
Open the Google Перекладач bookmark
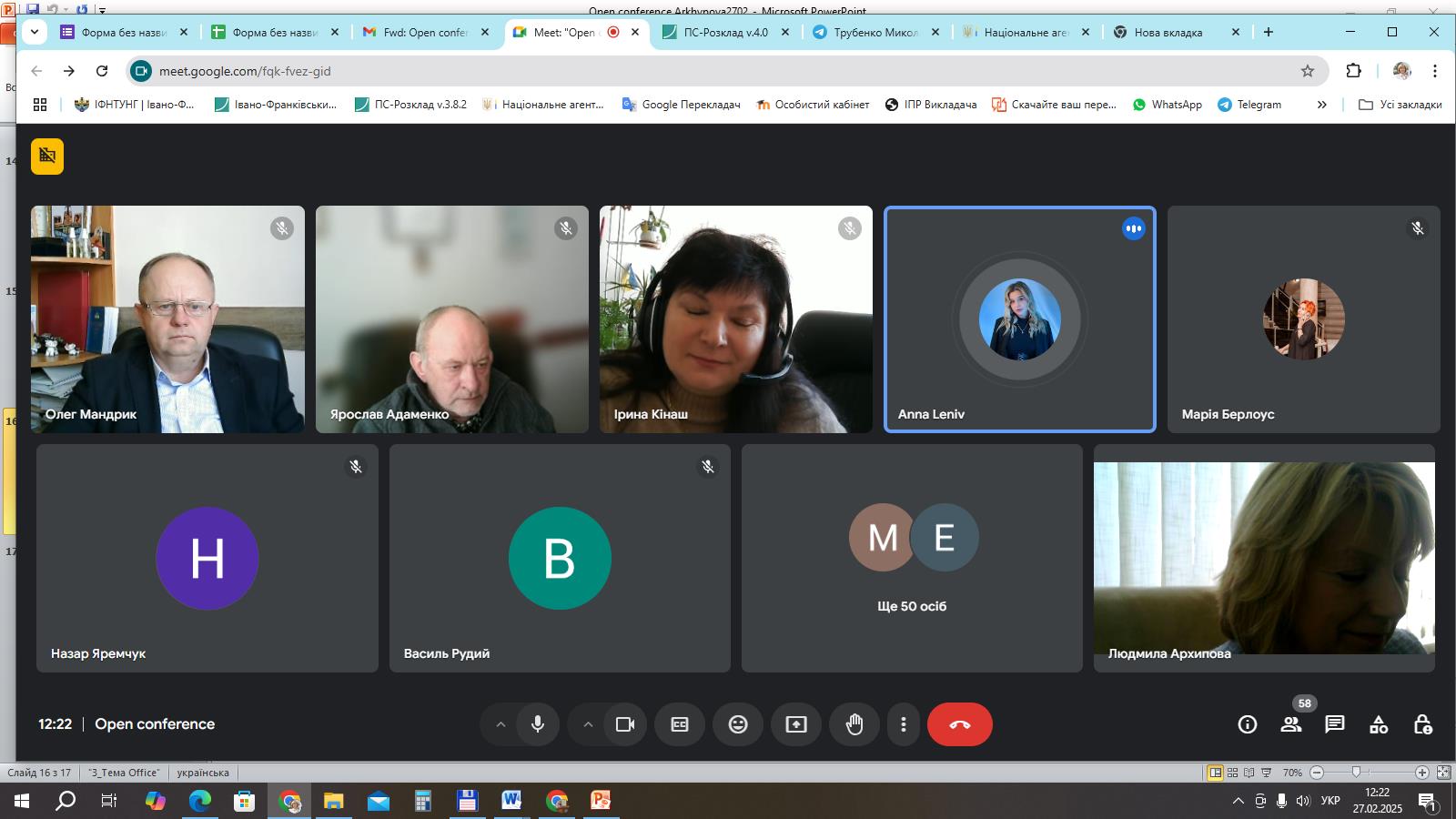tap(681, 105)
